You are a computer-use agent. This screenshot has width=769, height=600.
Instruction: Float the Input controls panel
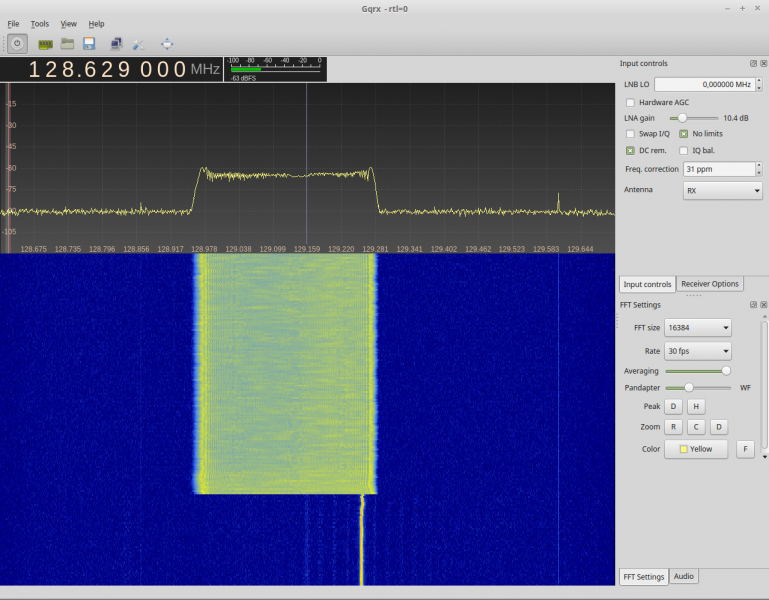[x=753, y=63]
